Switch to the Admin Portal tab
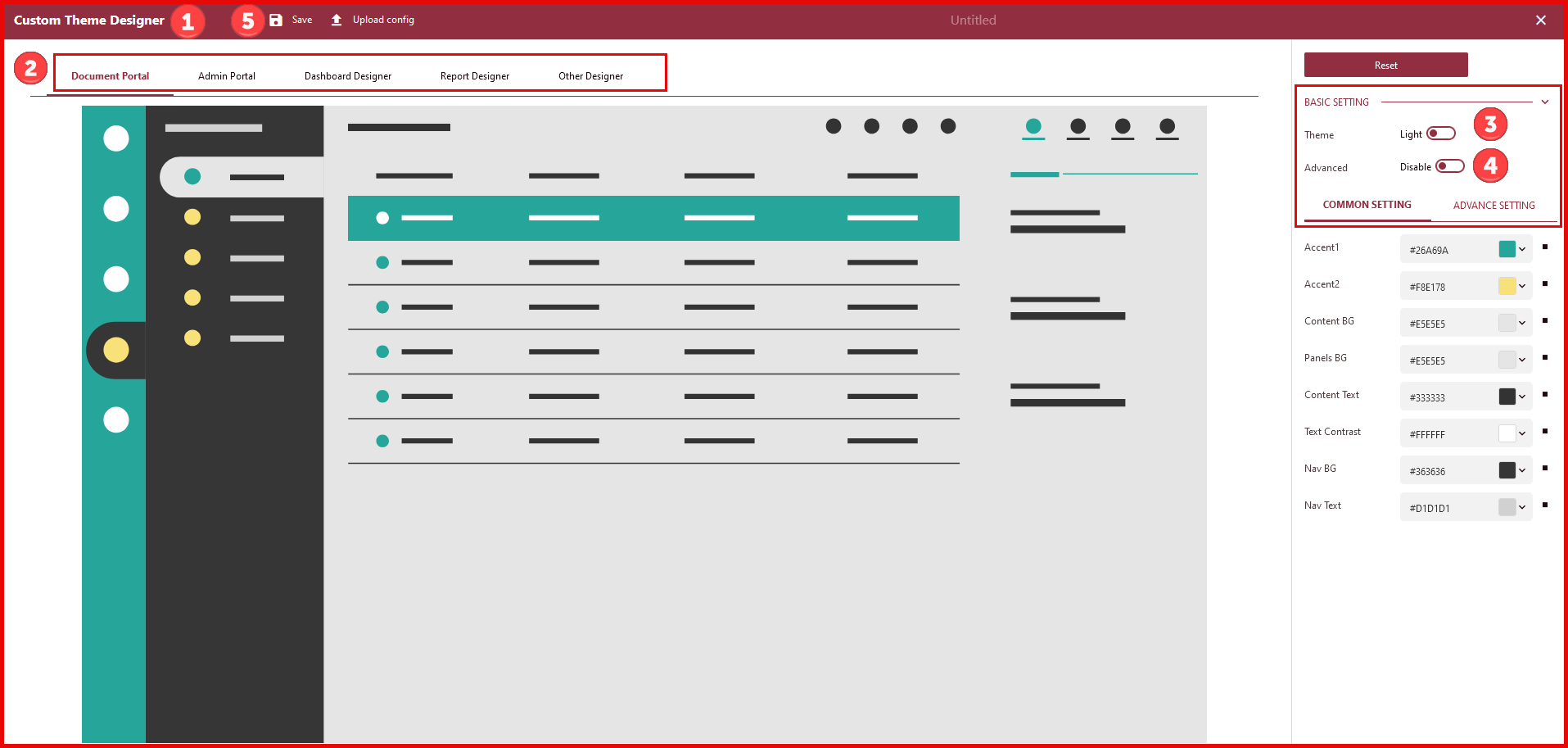This screenshot has height=748, width=1568. (226, 75)
